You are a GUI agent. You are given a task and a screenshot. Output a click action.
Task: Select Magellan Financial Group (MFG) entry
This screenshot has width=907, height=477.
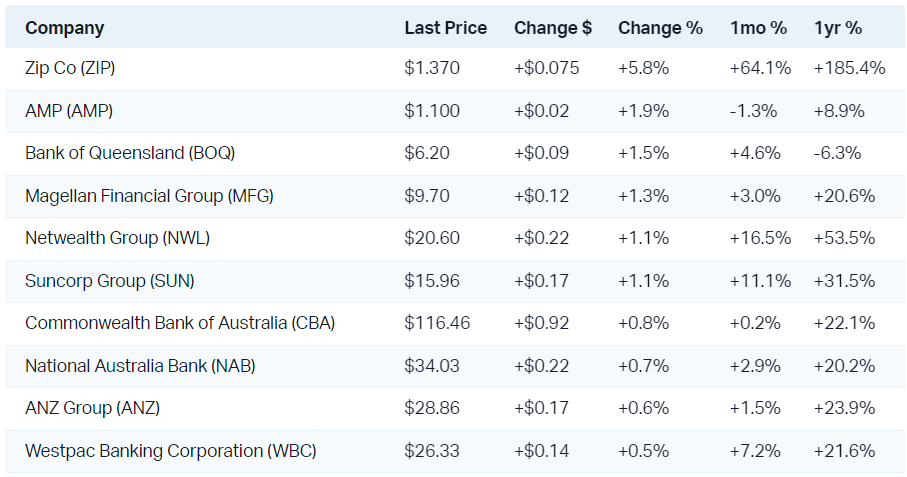coord(149,196)
